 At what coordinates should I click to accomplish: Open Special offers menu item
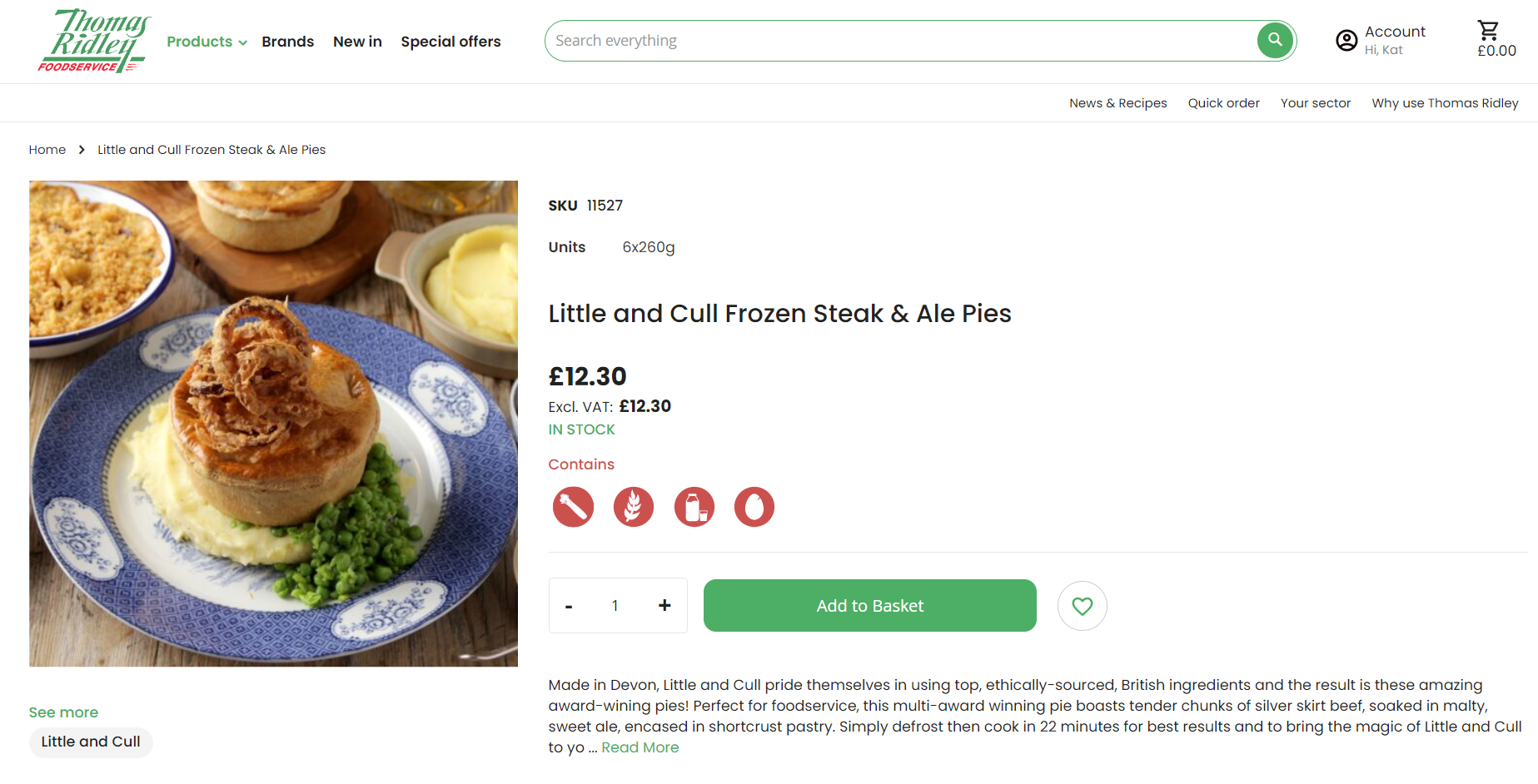(x=450, y=42)
